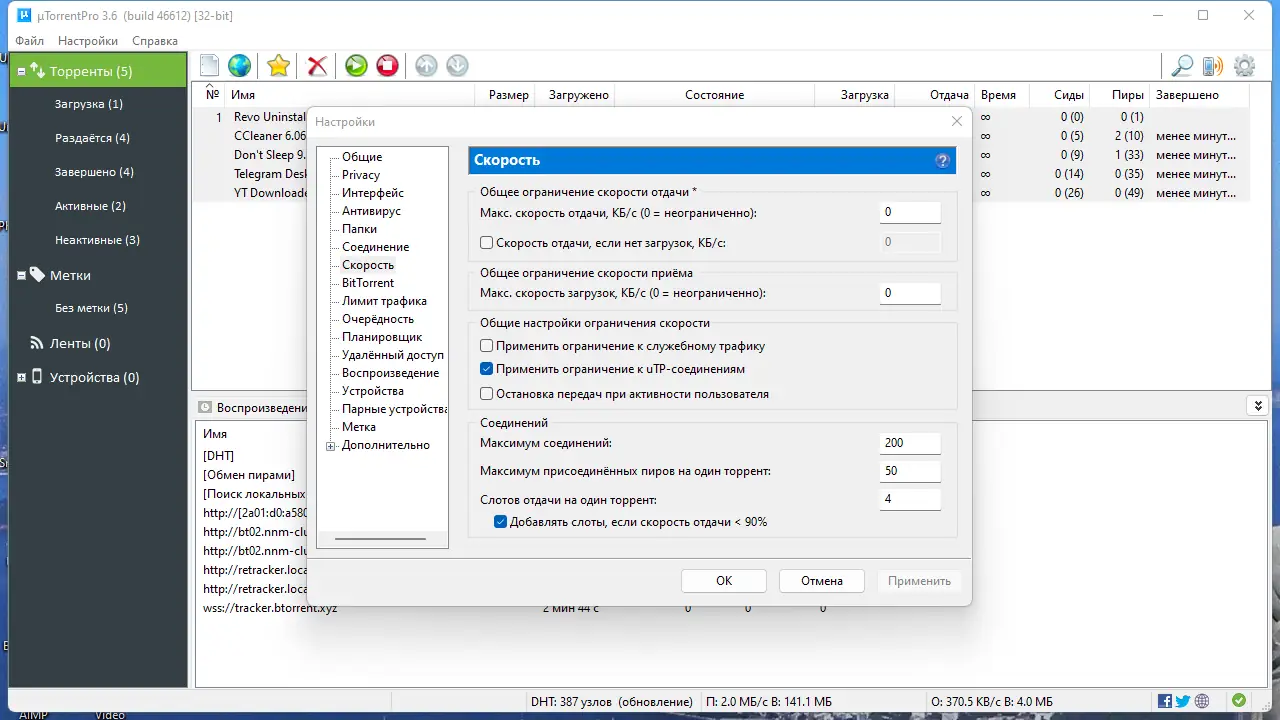Click the move up queue arrow icon
This screenshot has height=720, width=1280.
pos(426,66)
